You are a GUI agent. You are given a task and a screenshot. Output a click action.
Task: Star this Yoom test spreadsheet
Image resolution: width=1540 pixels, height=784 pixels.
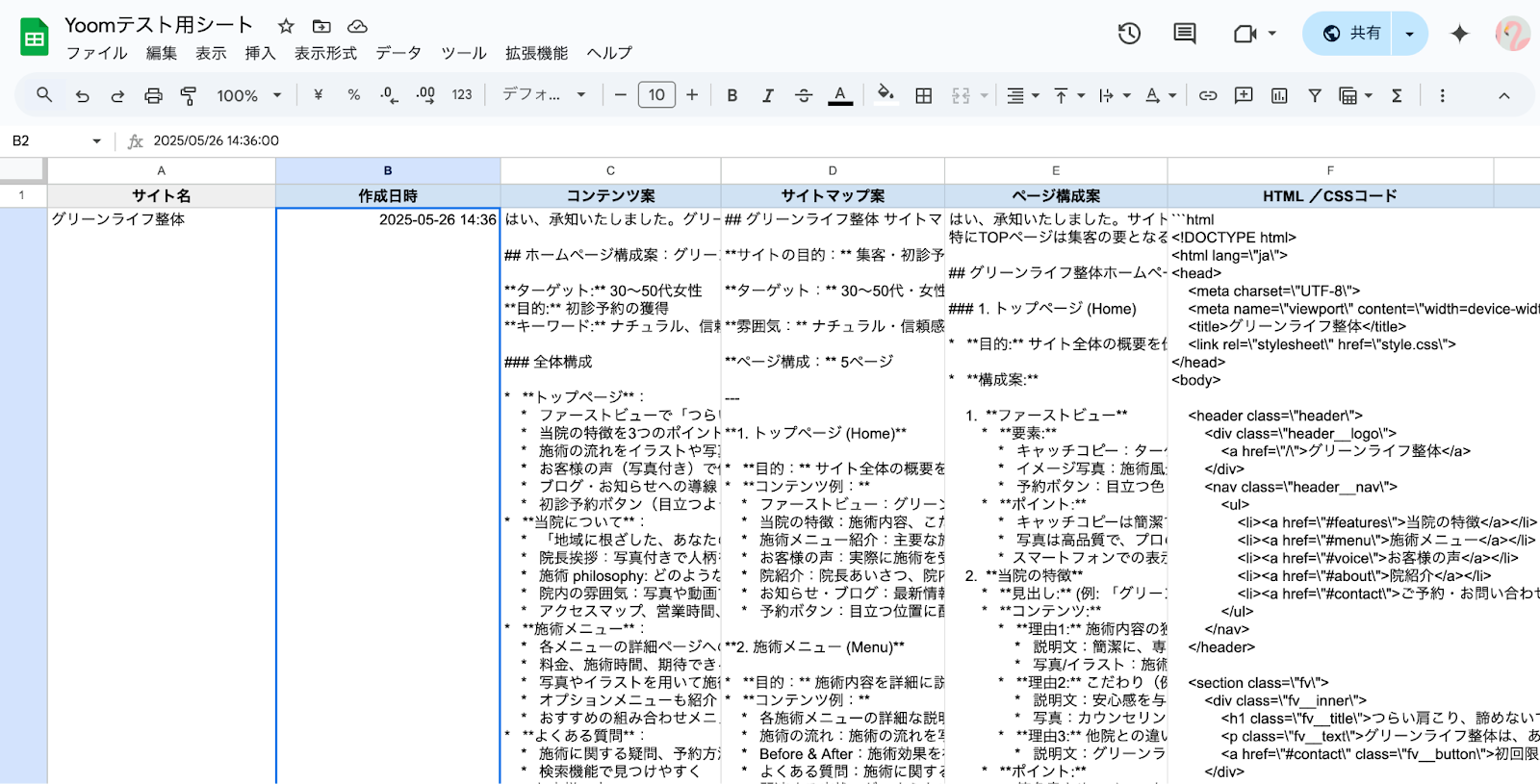tap(286, 26)
